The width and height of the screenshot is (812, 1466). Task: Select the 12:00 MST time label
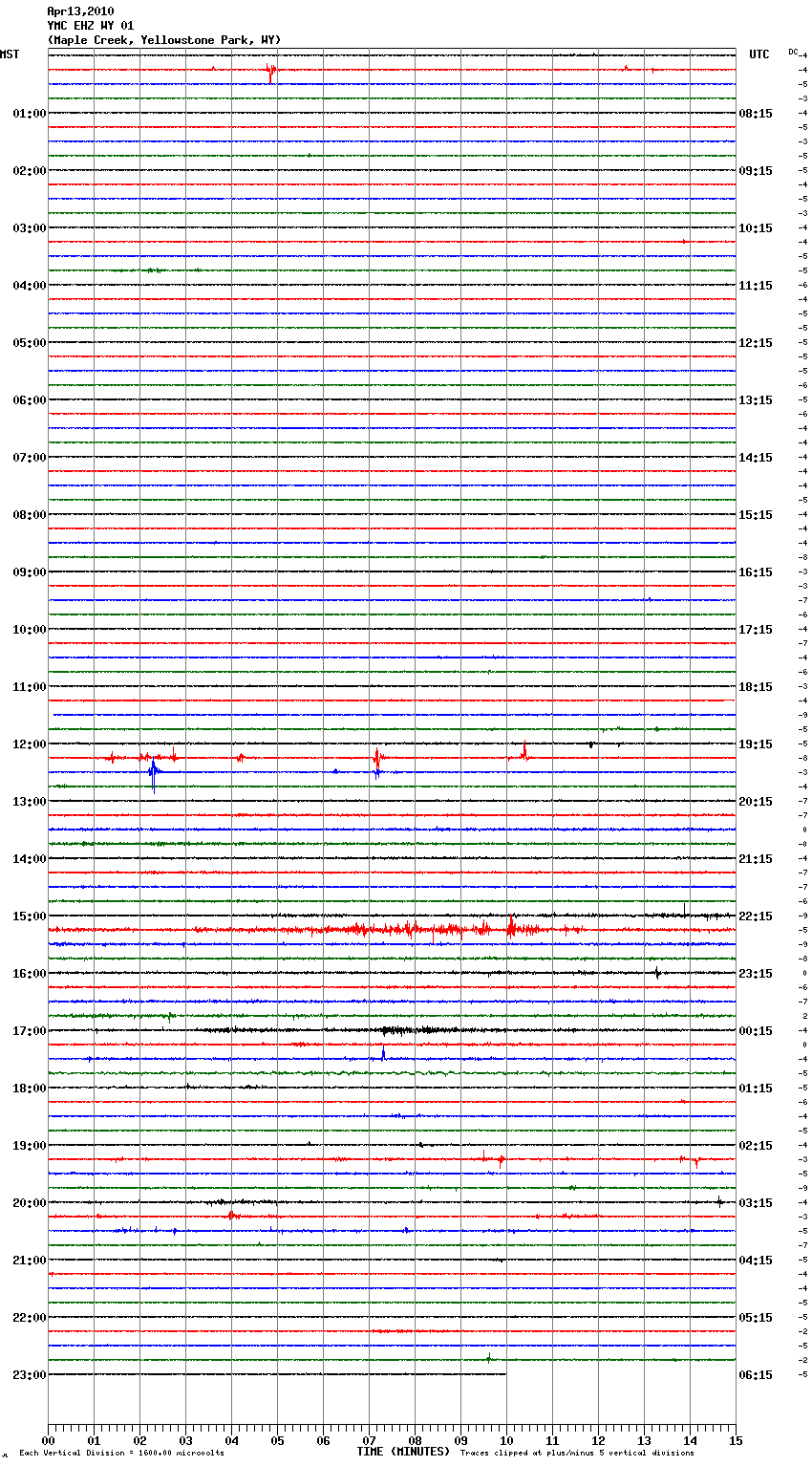pyautogui.click(x=30, y=744)
